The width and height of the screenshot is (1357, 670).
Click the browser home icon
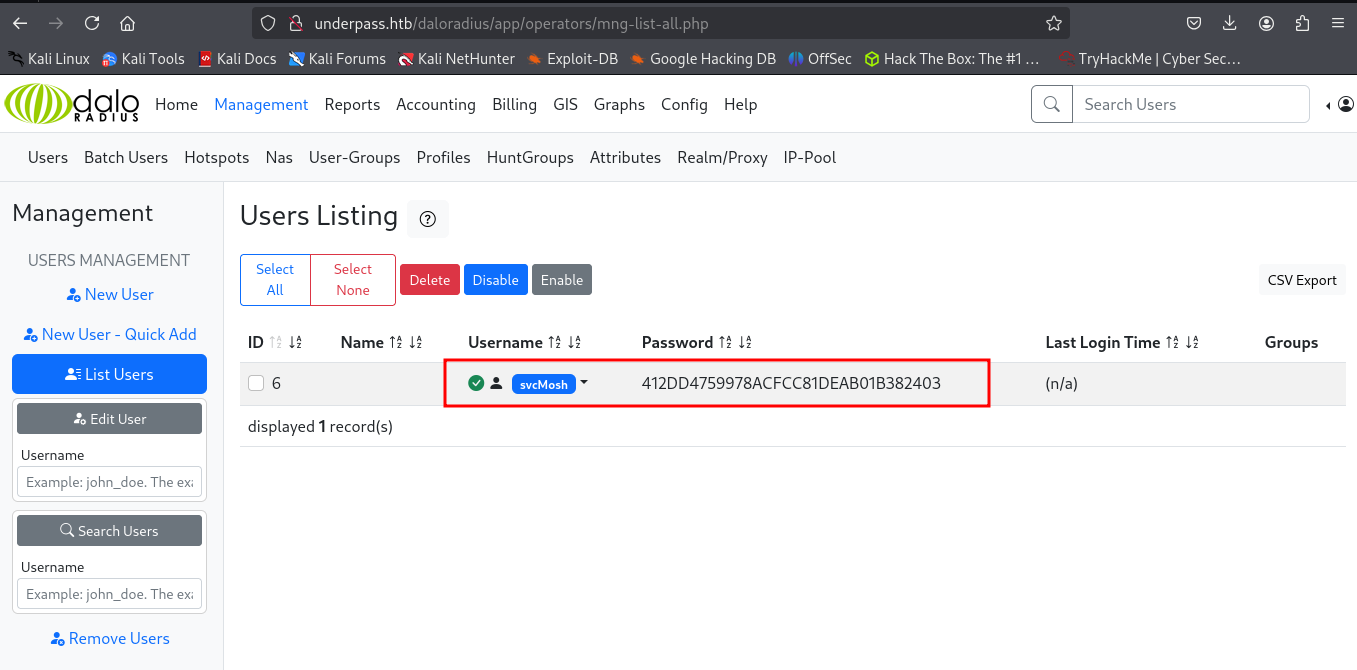(x=127, y=23)
